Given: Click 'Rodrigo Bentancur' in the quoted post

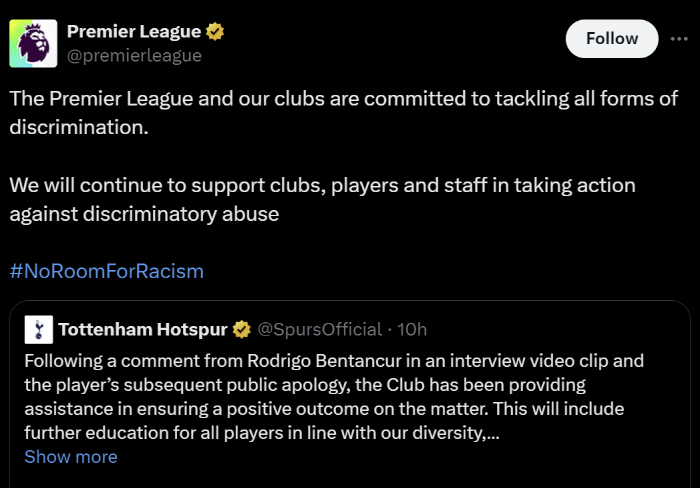Looking at the screenshot, I should point(324,361).
